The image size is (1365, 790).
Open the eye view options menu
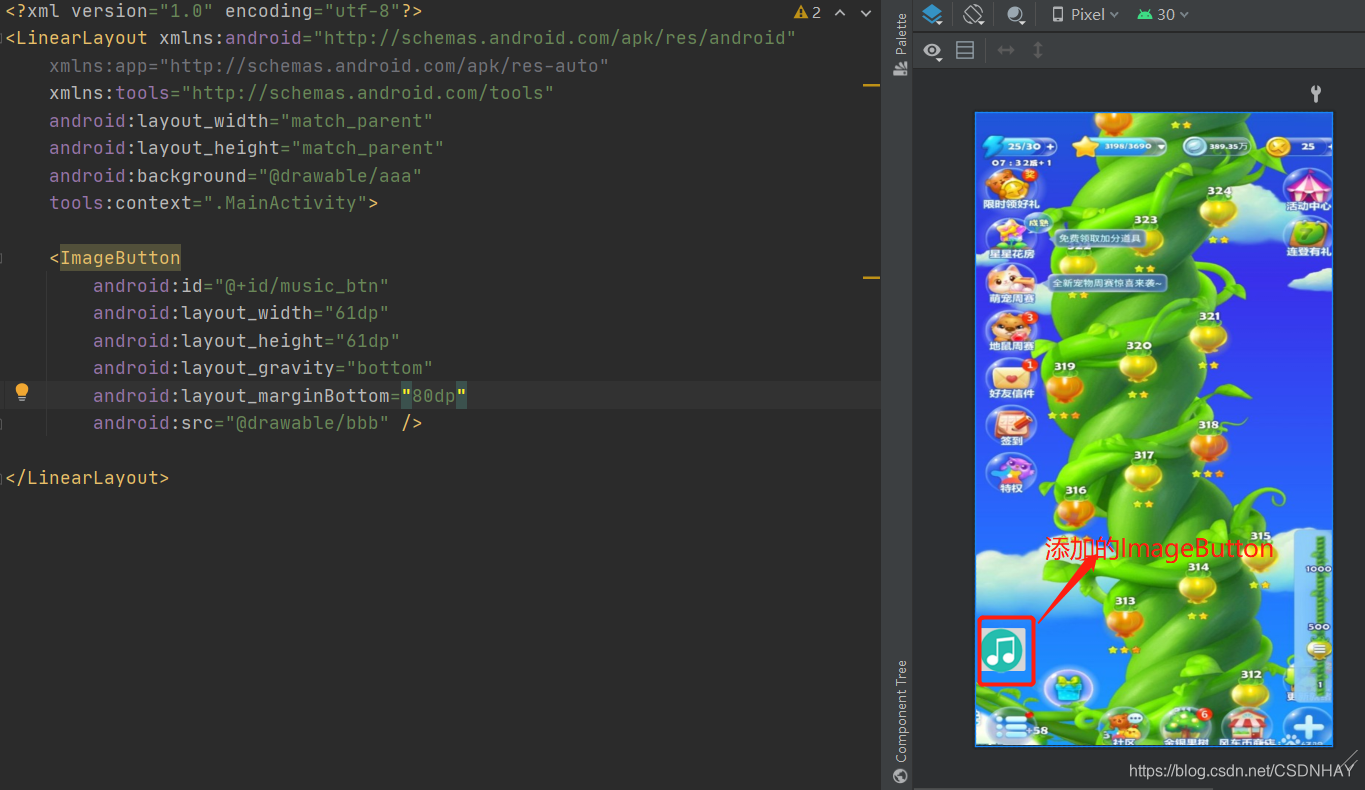tap(933, 51)
